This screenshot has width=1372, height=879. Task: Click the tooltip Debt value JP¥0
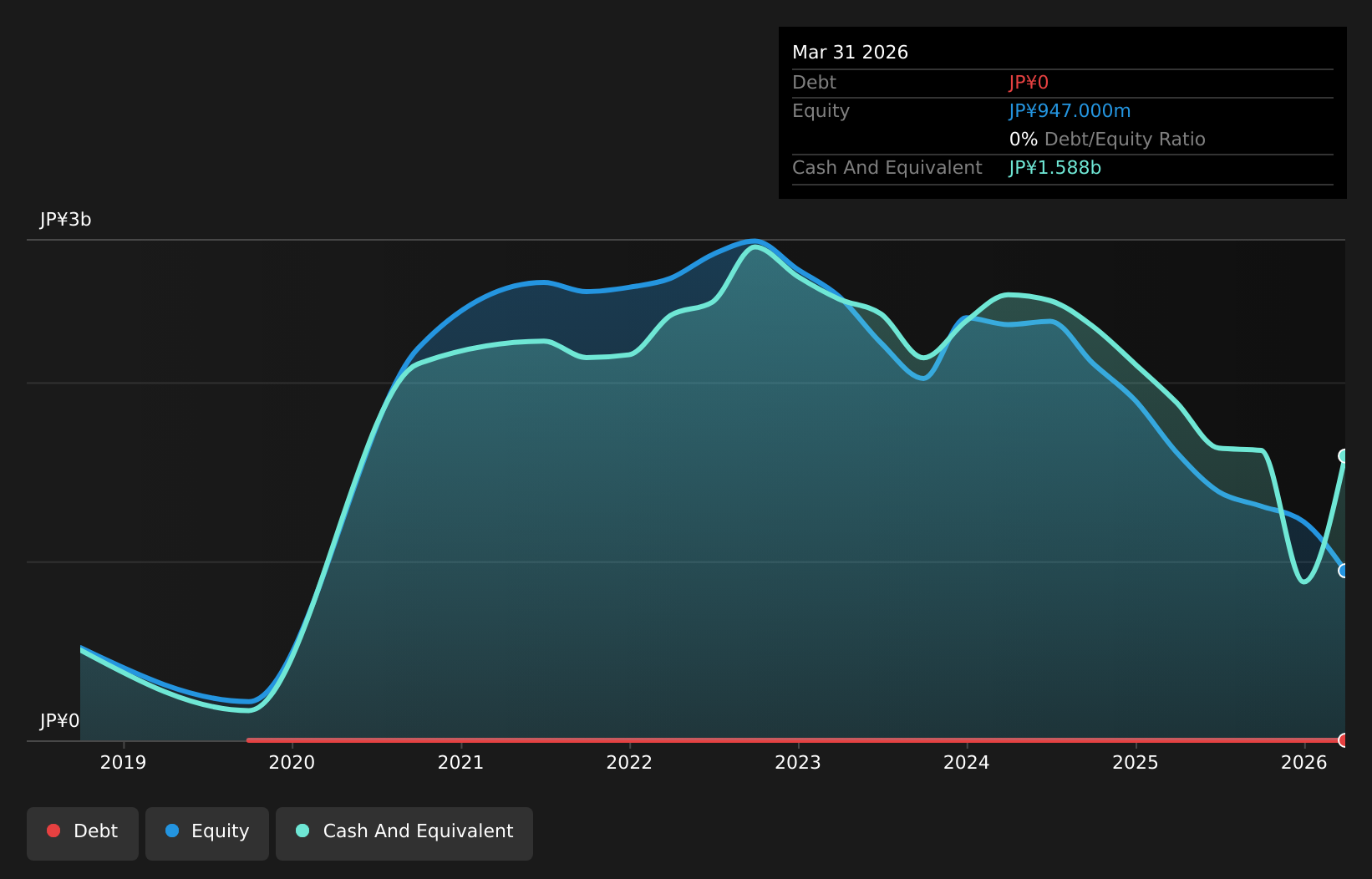coord(1029,83)
